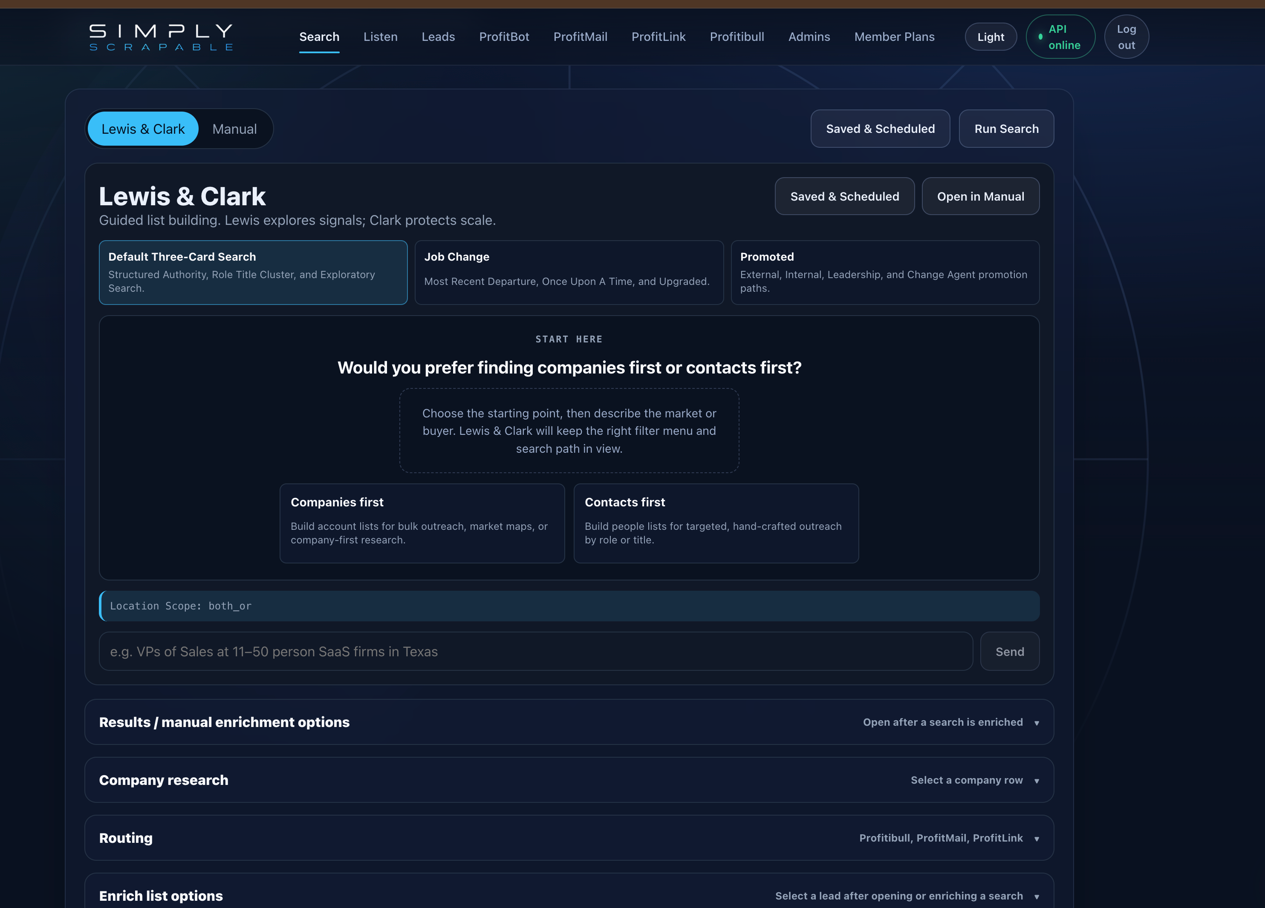Click the API online status pill
The width and height of the screenshot is (1265, 908).
click(1060, 37)
